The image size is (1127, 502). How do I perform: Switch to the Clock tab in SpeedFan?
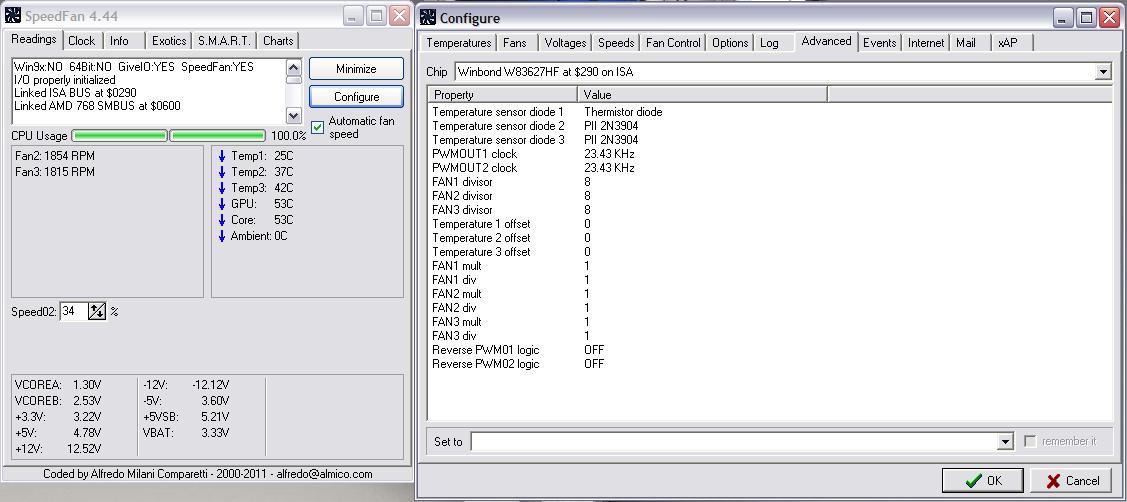coord(81,41)
